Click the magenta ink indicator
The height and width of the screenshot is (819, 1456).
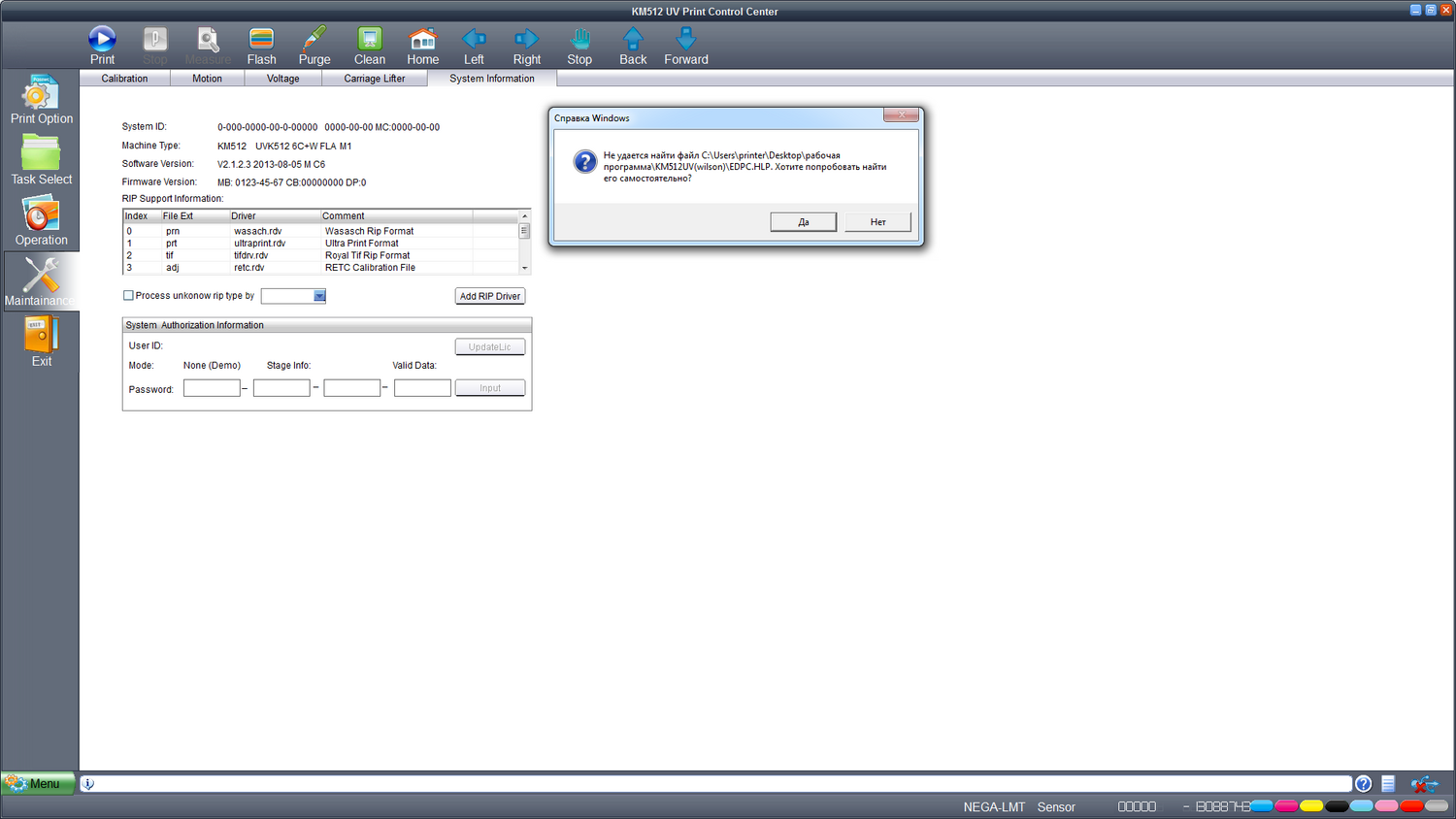point(1286,806)
